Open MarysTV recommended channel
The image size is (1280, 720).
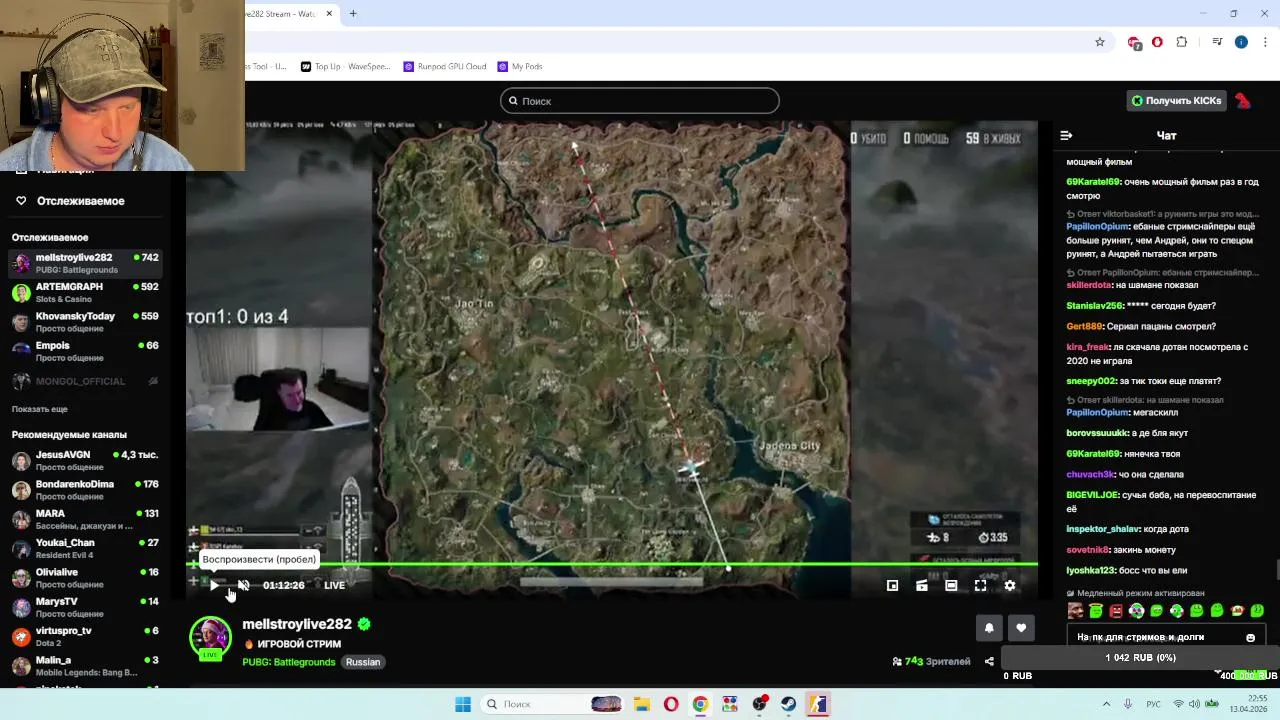pos(85,606)
